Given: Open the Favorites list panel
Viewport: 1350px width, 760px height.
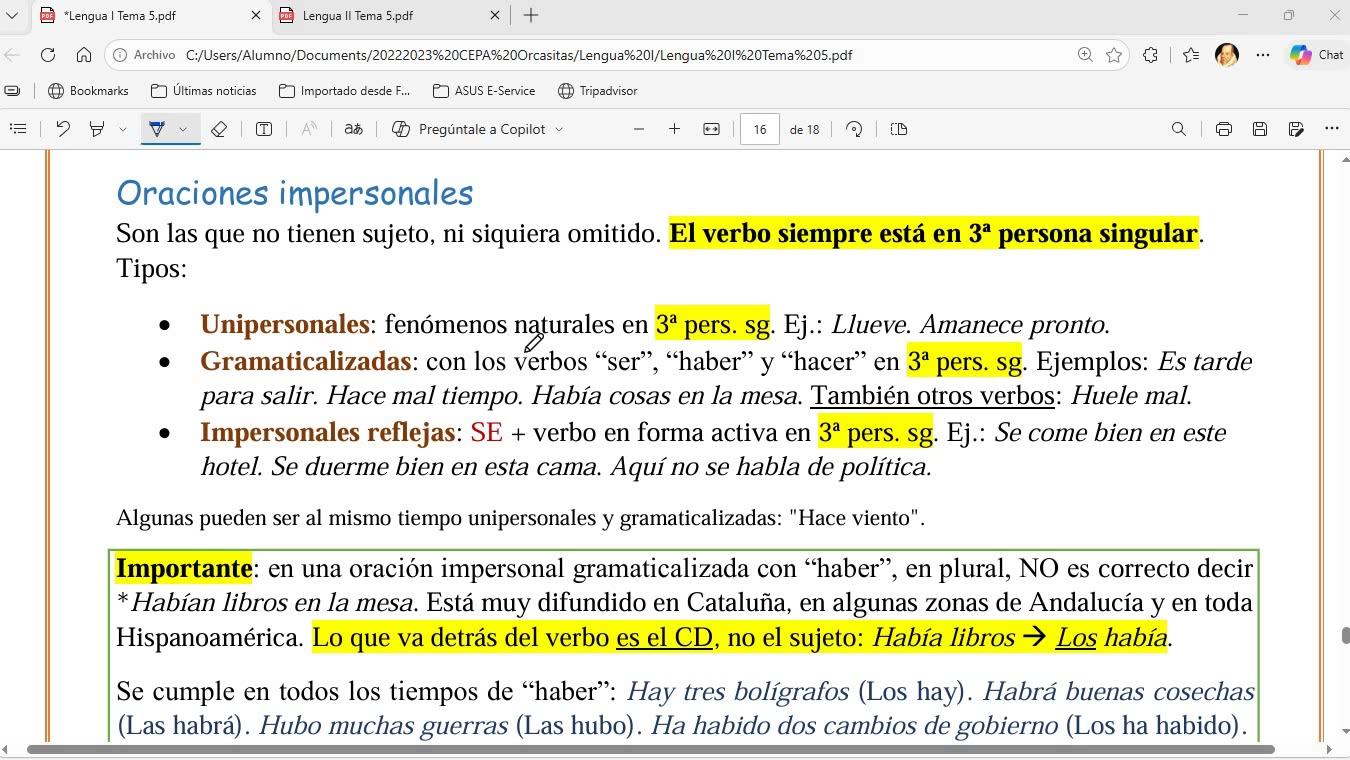Looking at the screenshot, I should [x=1190, y=55].
